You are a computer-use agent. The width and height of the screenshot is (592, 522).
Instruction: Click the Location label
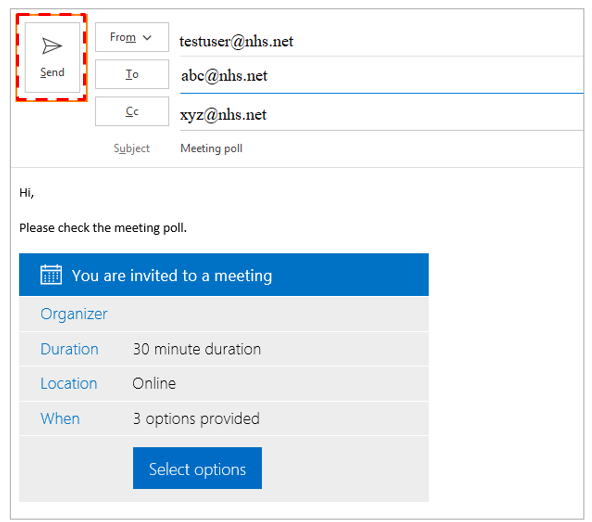coord(69,383)
